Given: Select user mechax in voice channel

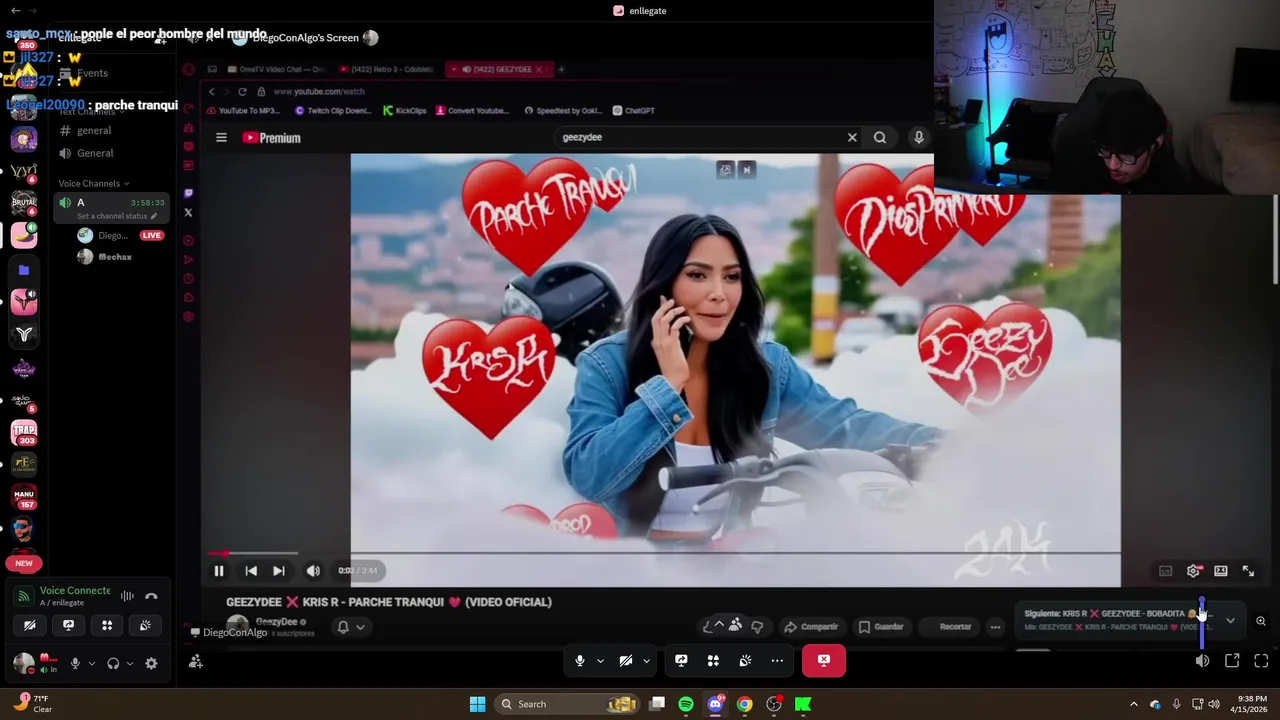Looking at the screenshot, I should pyautogui.click(x=114, y=257).
